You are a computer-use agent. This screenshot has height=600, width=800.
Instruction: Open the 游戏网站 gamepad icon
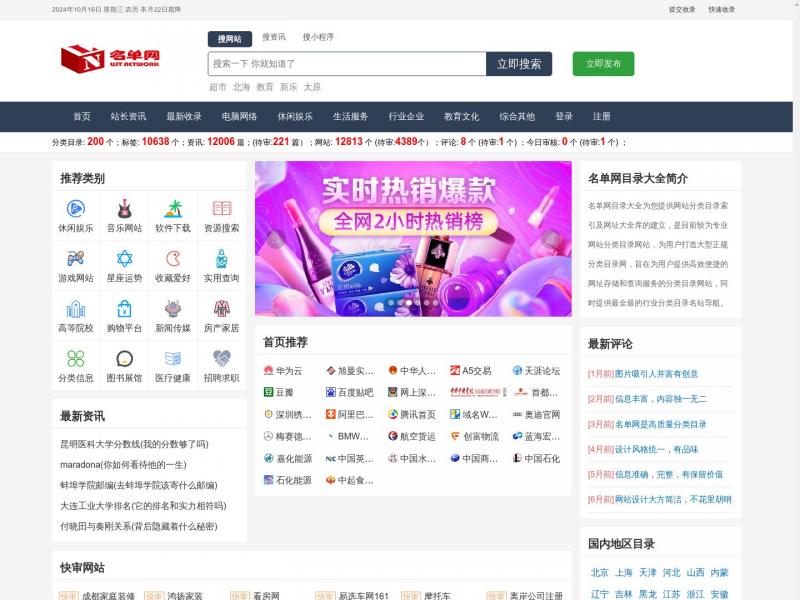click(x=76, y=259)
